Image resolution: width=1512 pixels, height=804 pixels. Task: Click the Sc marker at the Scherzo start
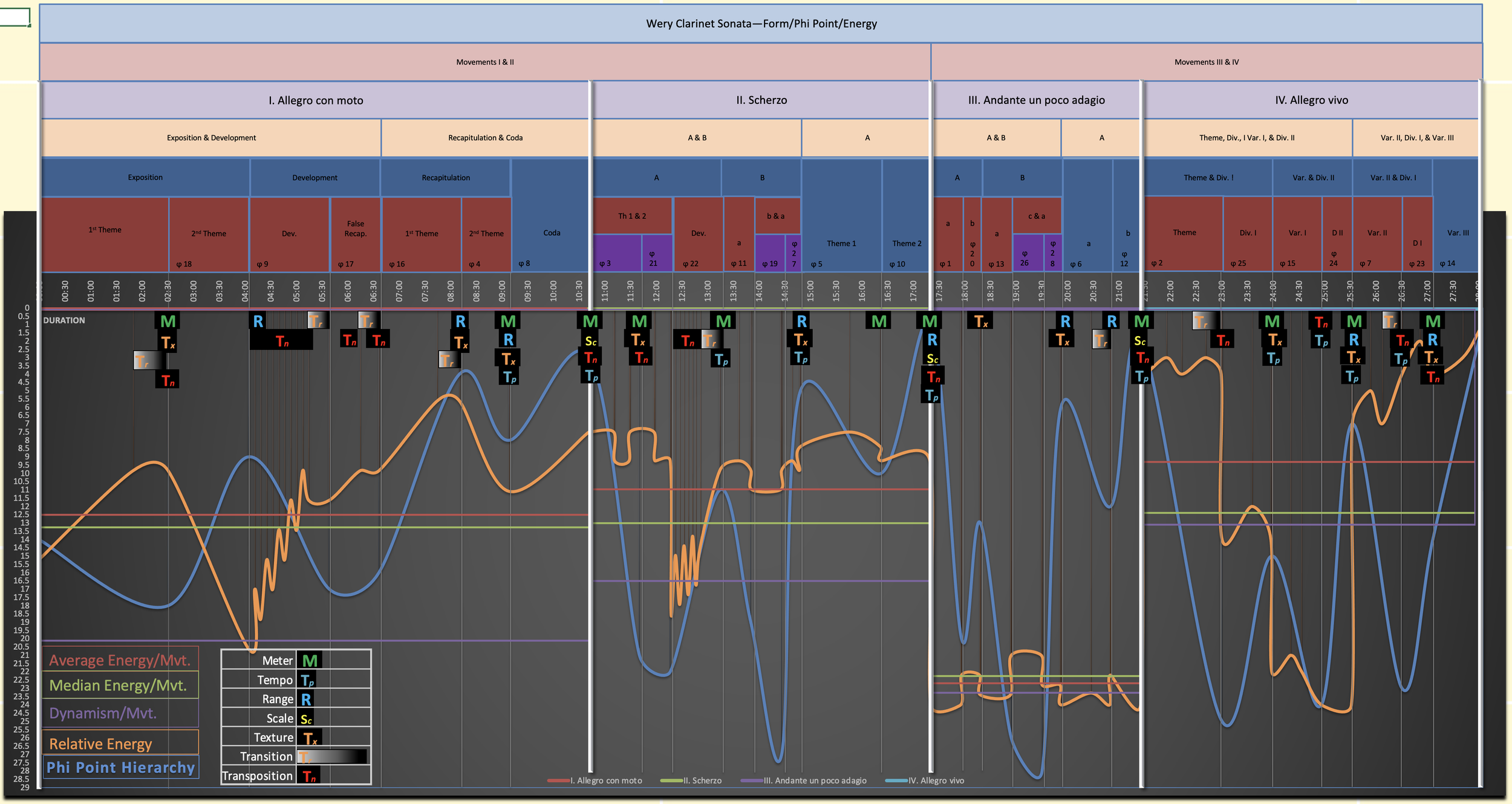click(x=591, y=341)
